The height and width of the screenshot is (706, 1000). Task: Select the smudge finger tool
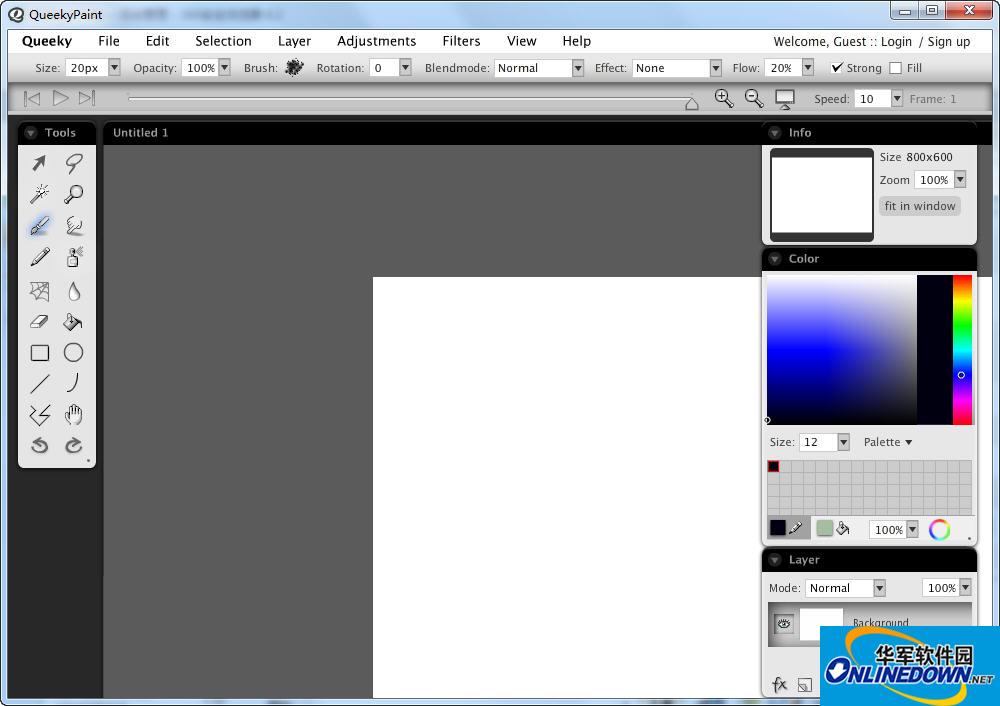pos(73,226)
